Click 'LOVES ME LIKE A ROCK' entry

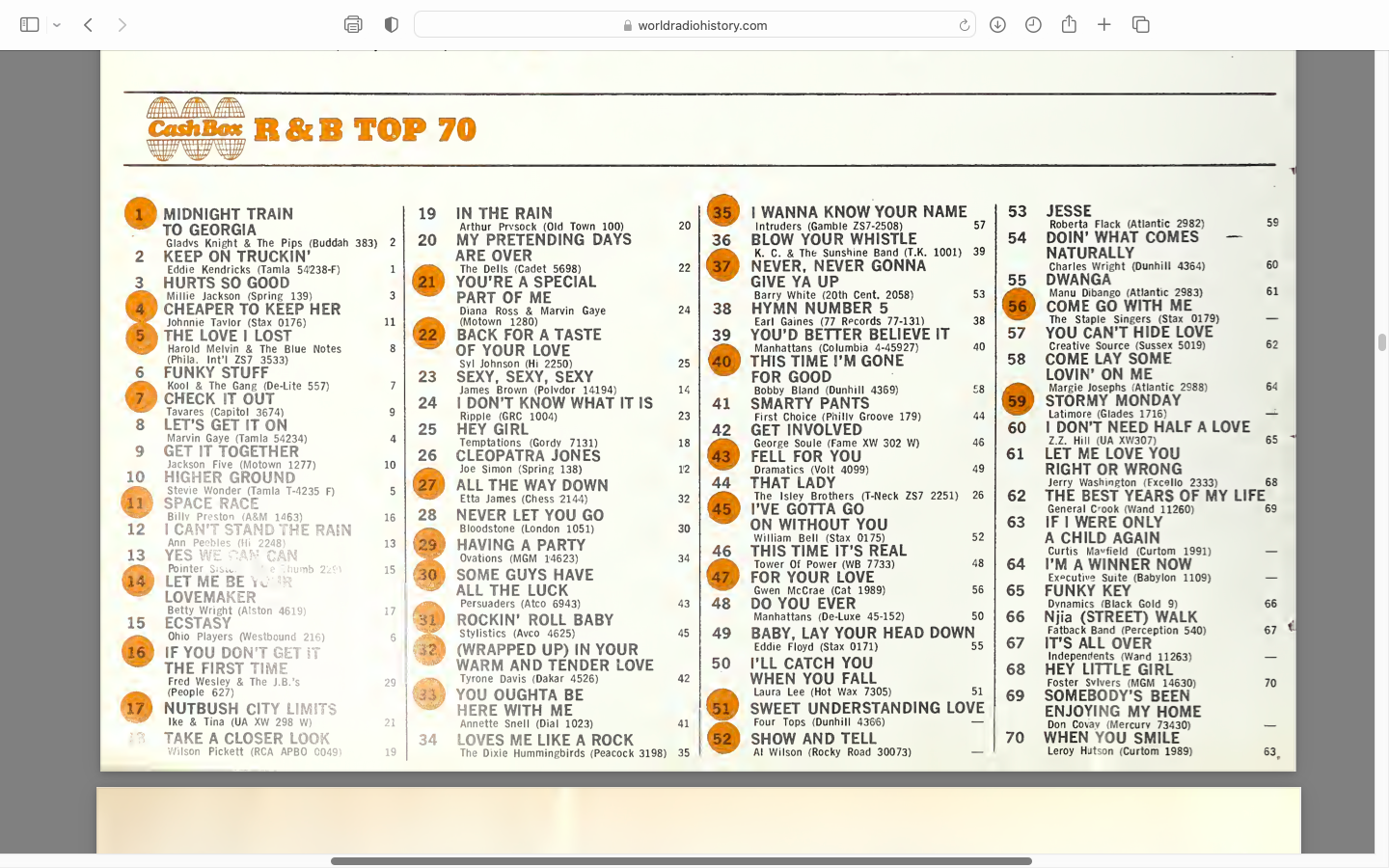click(x=545, y=740)
